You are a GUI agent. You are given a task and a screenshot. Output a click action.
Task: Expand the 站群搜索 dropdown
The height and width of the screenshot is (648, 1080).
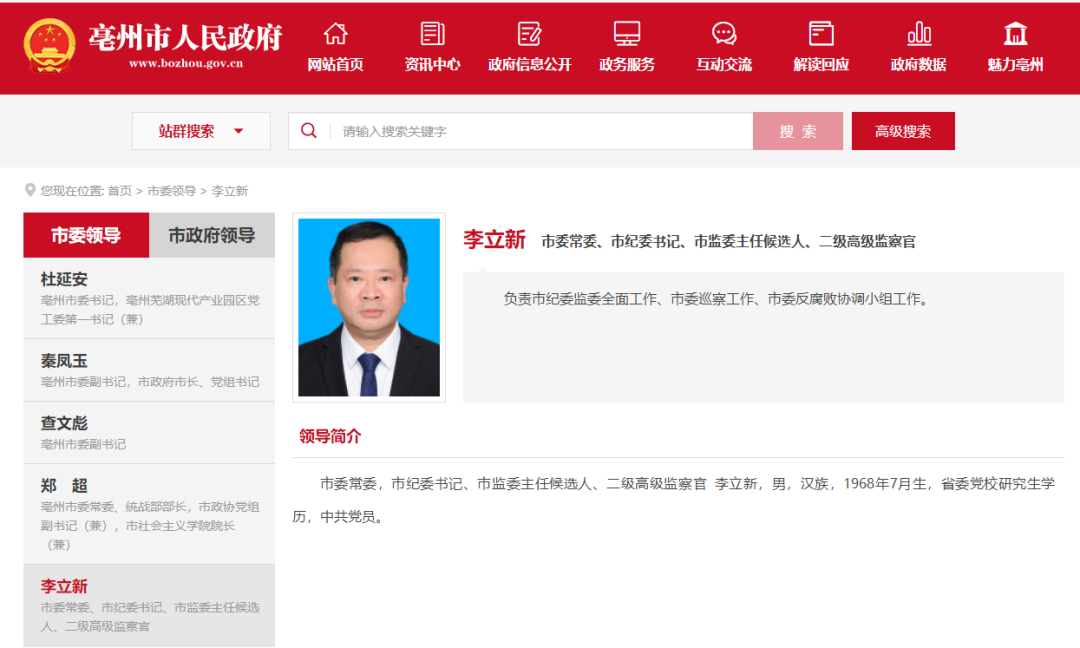(200, 130)
